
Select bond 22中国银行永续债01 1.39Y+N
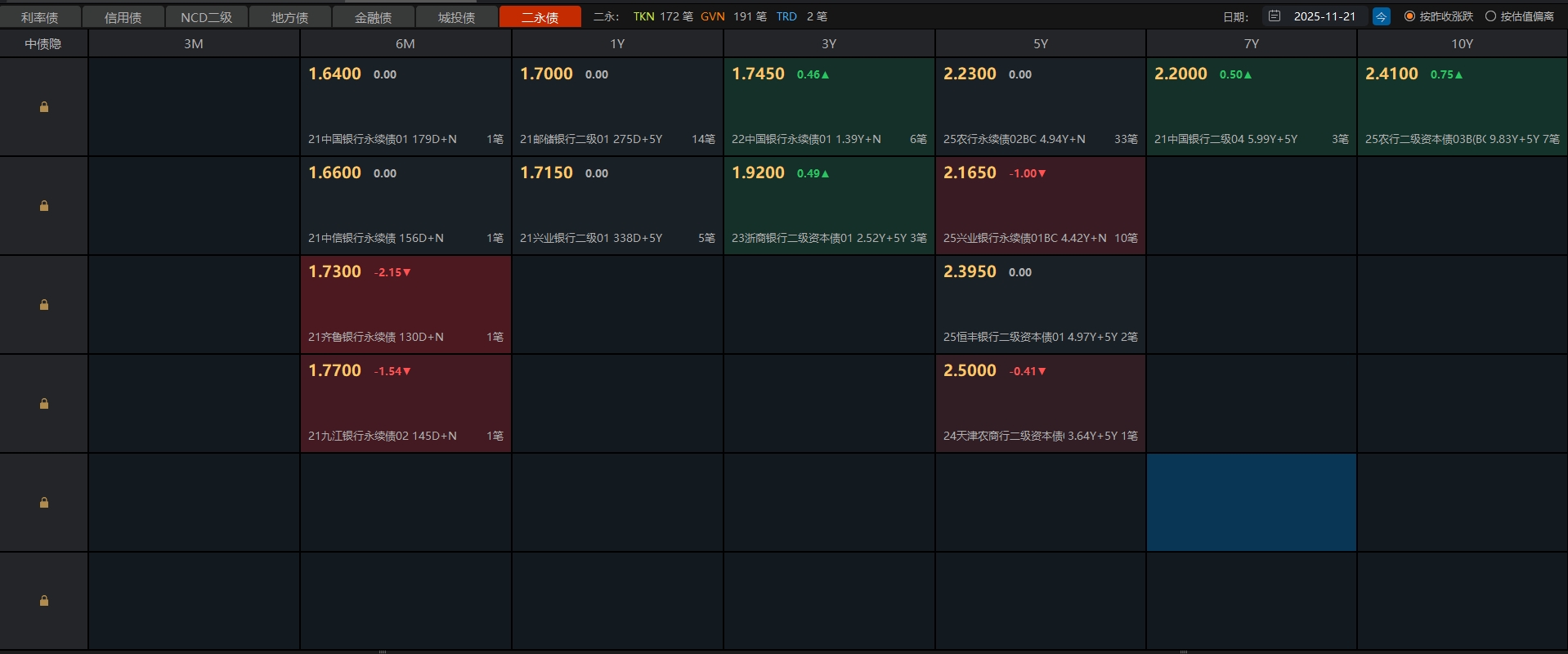[x=806, y=139]
